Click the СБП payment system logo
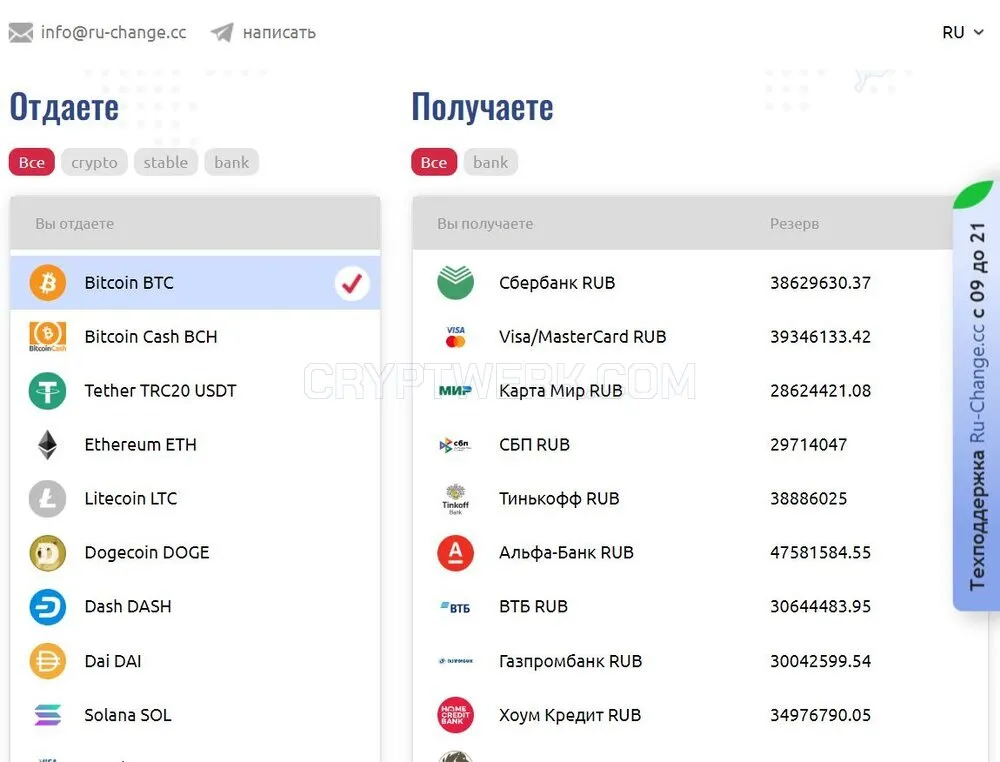 click(455, 444)
